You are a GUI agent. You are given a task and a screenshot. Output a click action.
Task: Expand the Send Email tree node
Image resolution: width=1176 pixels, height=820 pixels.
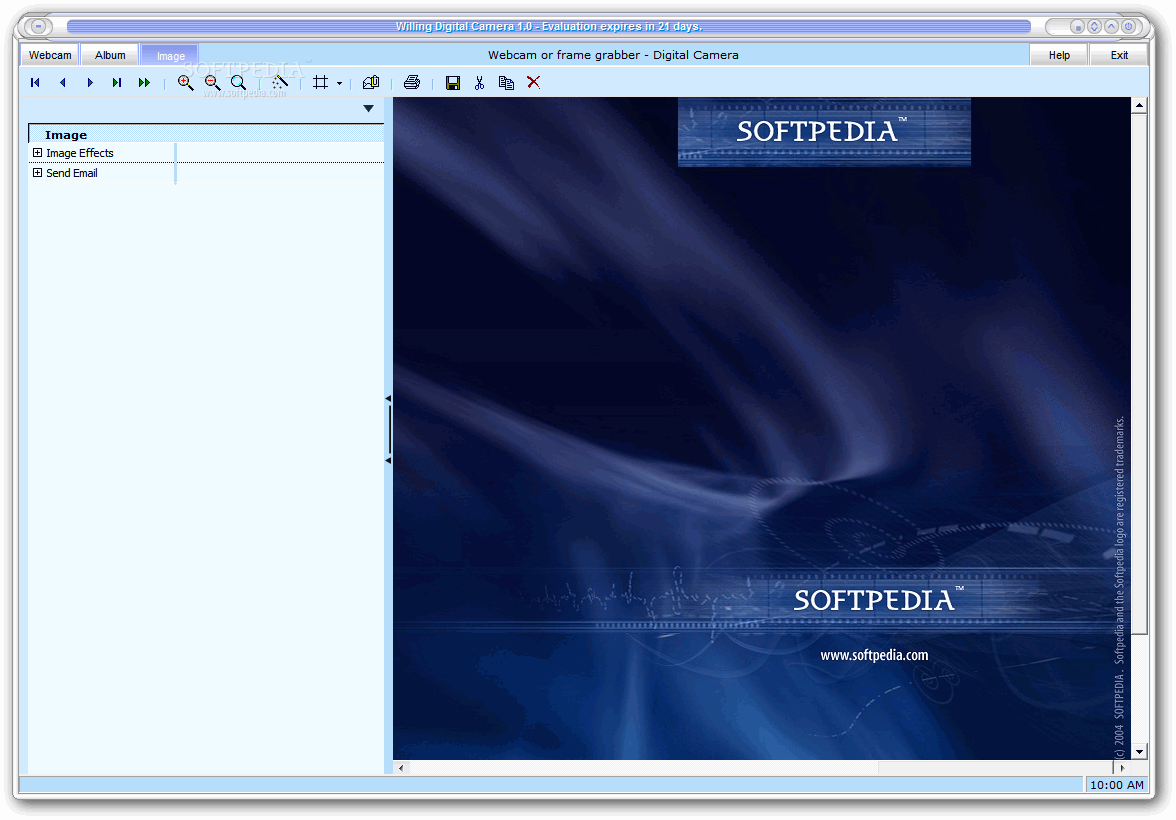pyautogui.click(x=38, y=173)
